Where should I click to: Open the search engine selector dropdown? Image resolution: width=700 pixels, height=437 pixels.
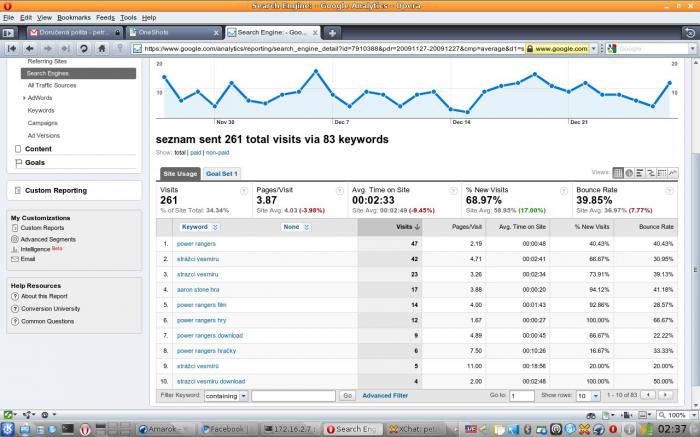tap(612, 48)
